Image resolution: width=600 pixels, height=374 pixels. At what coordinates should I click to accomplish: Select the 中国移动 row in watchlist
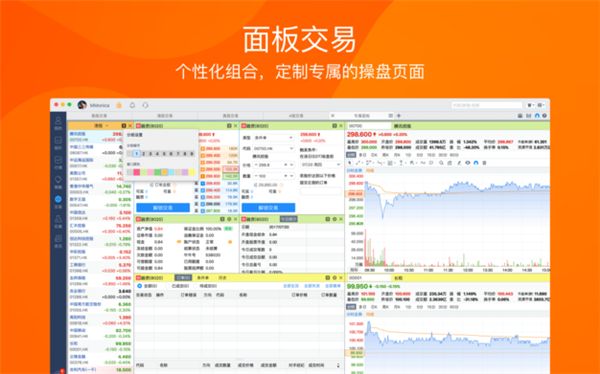(101, 333)
